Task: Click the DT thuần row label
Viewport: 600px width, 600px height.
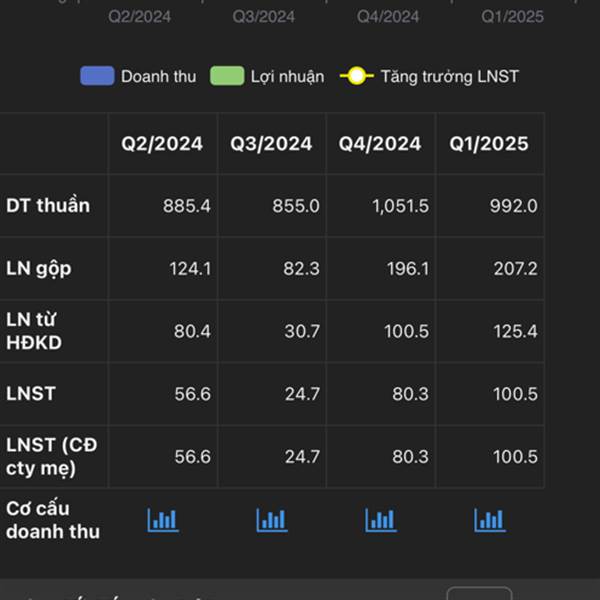Action: click(48, 205)
